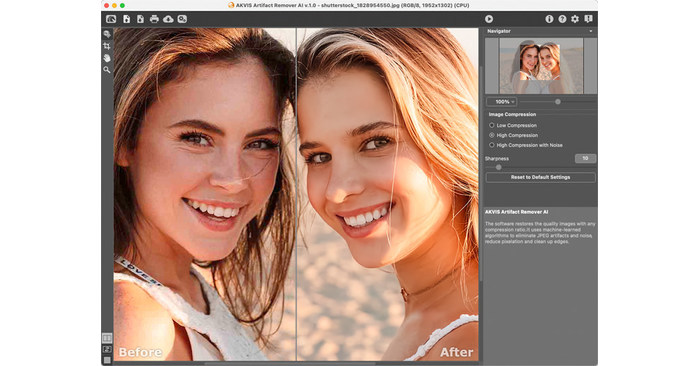The height and width of the screenshot is (366, 699).
Task: Open Preferences with the gear icon
Action: pyautogui.click(x=575, y=19)
